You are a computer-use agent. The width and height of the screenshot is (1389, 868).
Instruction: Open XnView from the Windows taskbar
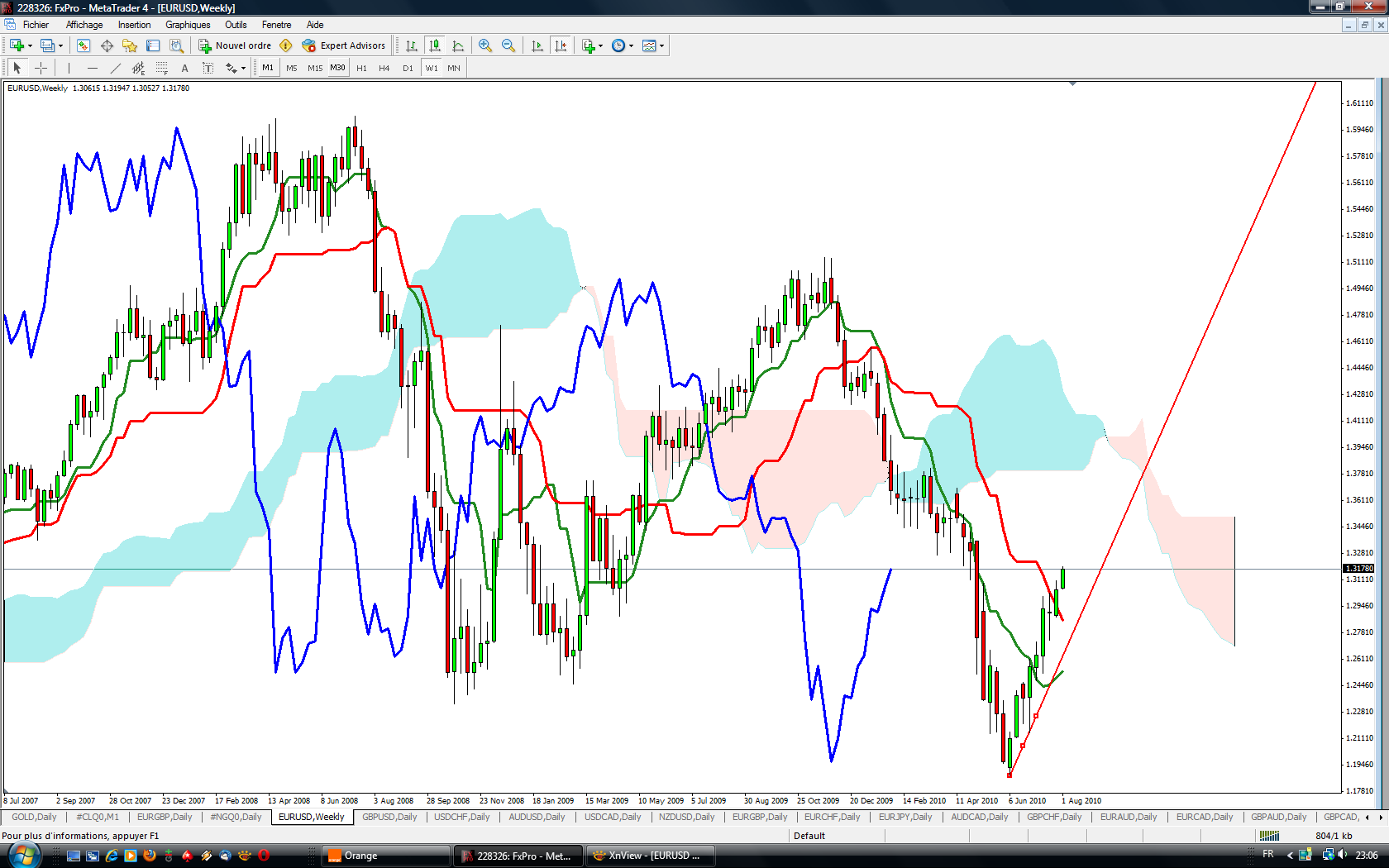pyautogui.click(x=650, y=856)
